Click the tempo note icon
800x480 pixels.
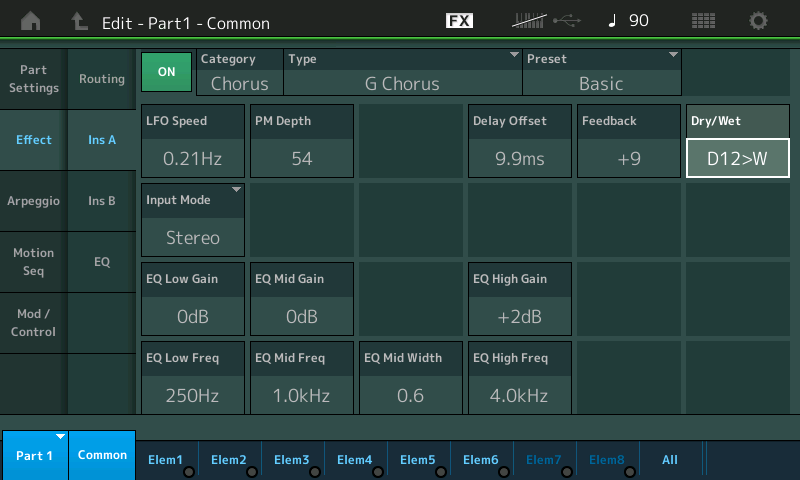tap(613, 21)
